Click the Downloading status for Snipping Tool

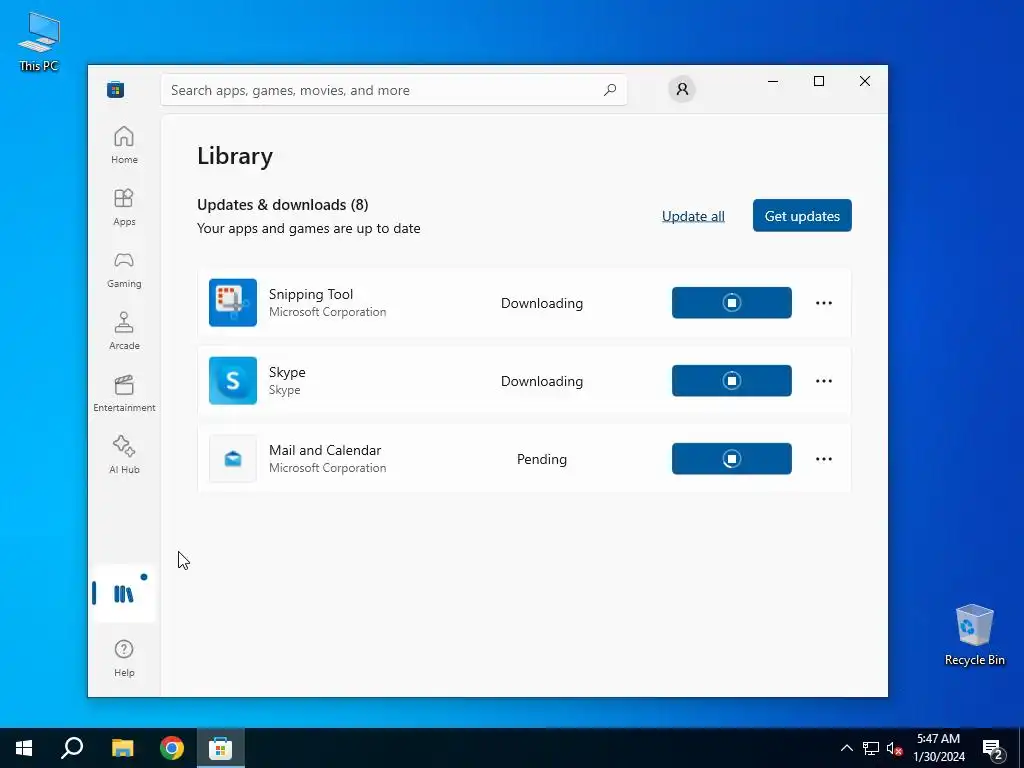(x=542, y=303)
